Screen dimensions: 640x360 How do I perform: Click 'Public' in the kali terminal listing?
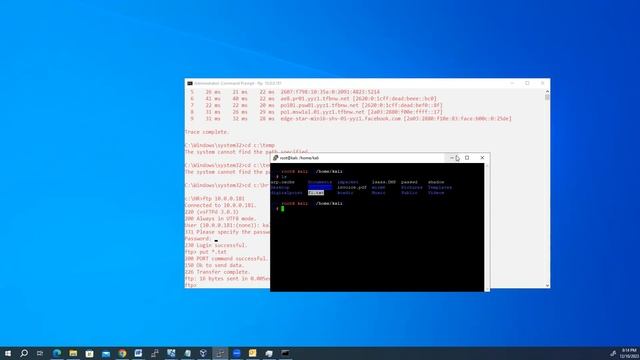tap(409, 193)
